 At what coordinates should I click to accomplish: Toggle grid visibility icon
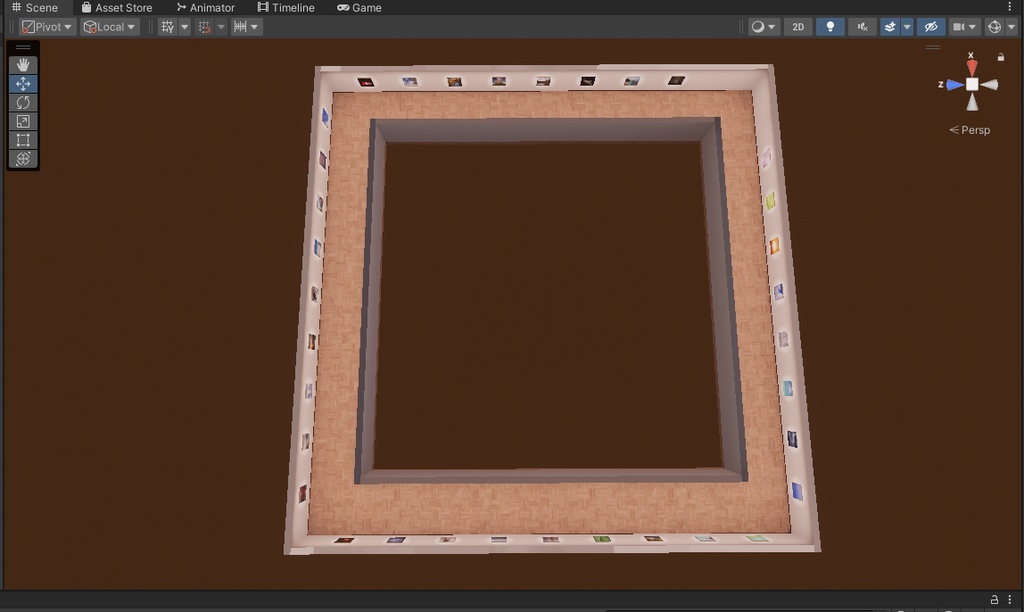(x=168, y=27)
